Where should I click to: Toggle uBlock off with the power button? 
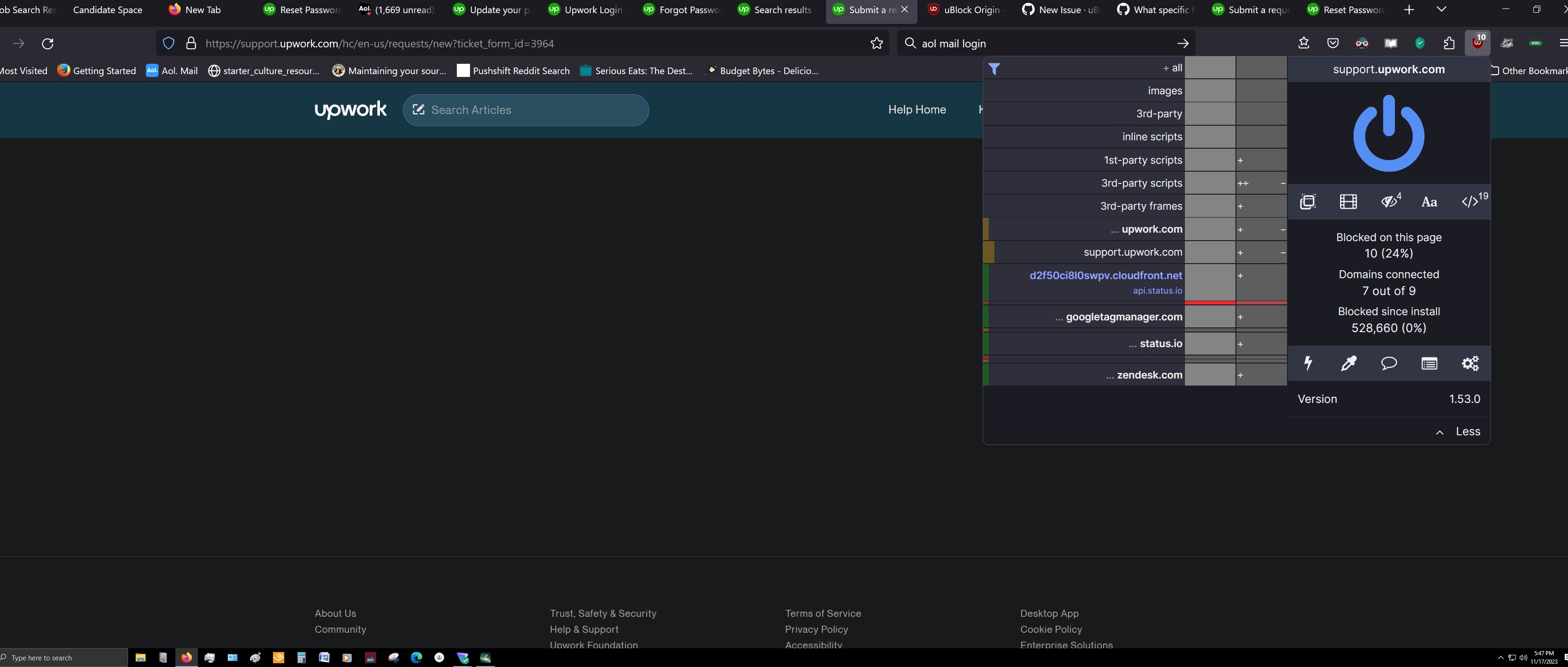[1388, 133]
